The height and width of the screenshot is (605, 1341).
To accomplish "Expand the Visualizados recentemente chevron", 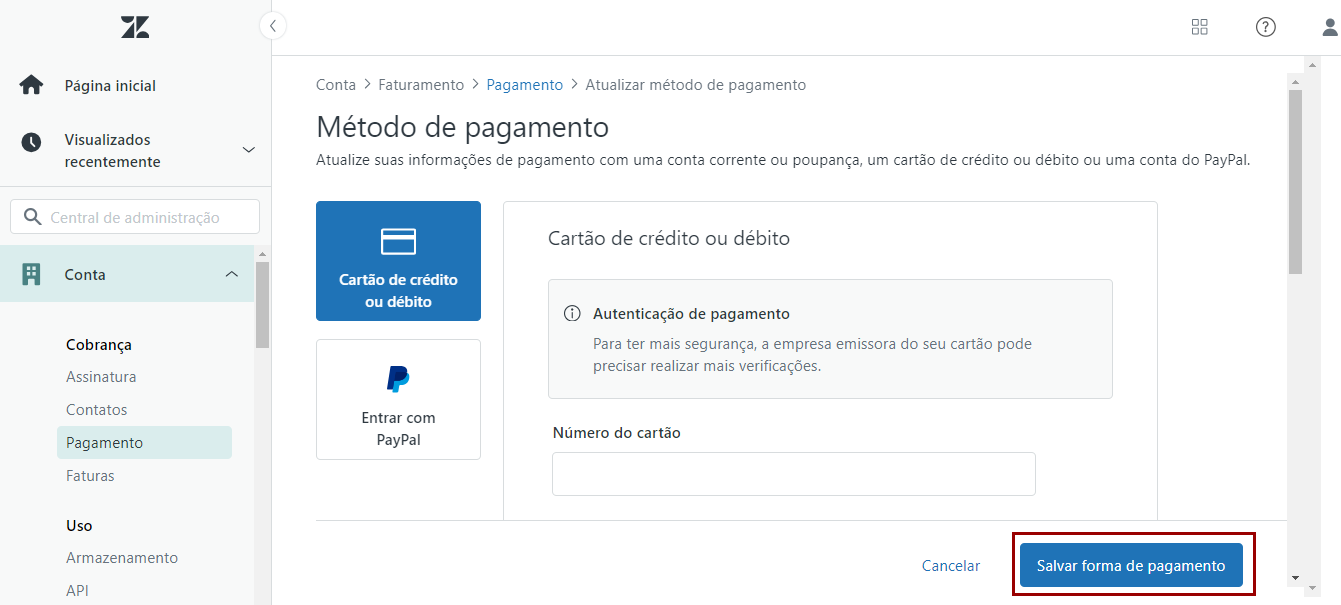I will [249, 150].
